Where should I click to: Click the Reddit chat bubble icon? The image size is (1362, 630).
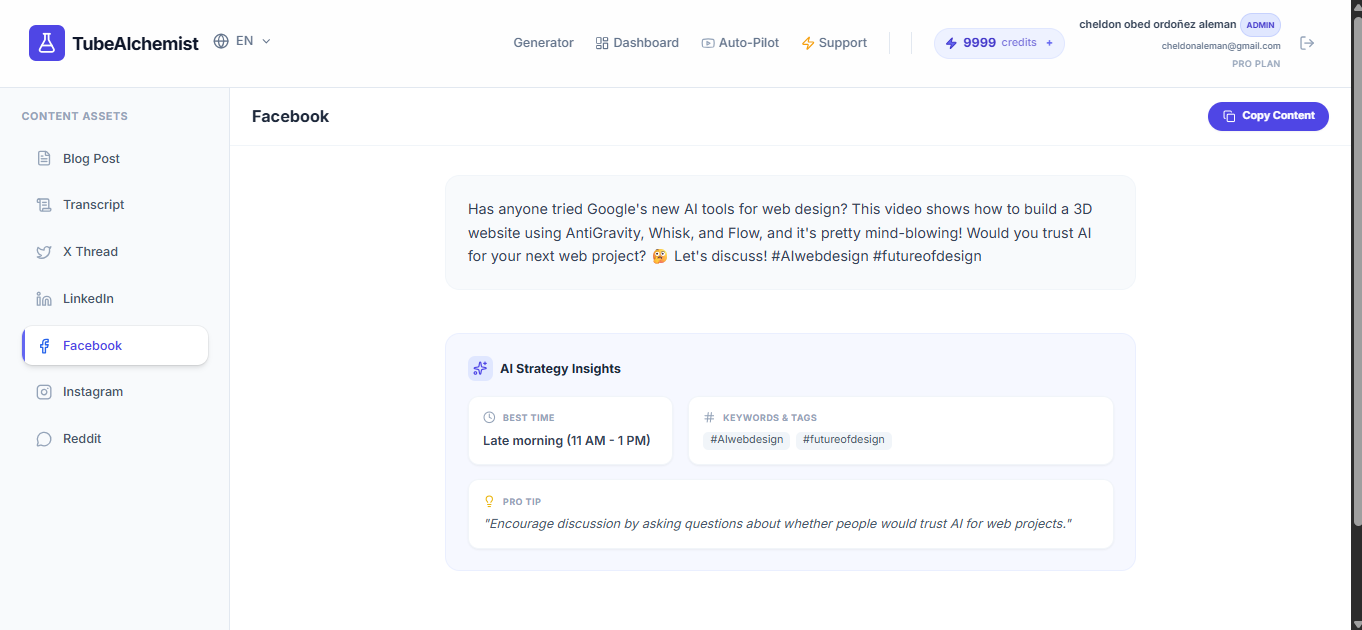click(44, 439)
